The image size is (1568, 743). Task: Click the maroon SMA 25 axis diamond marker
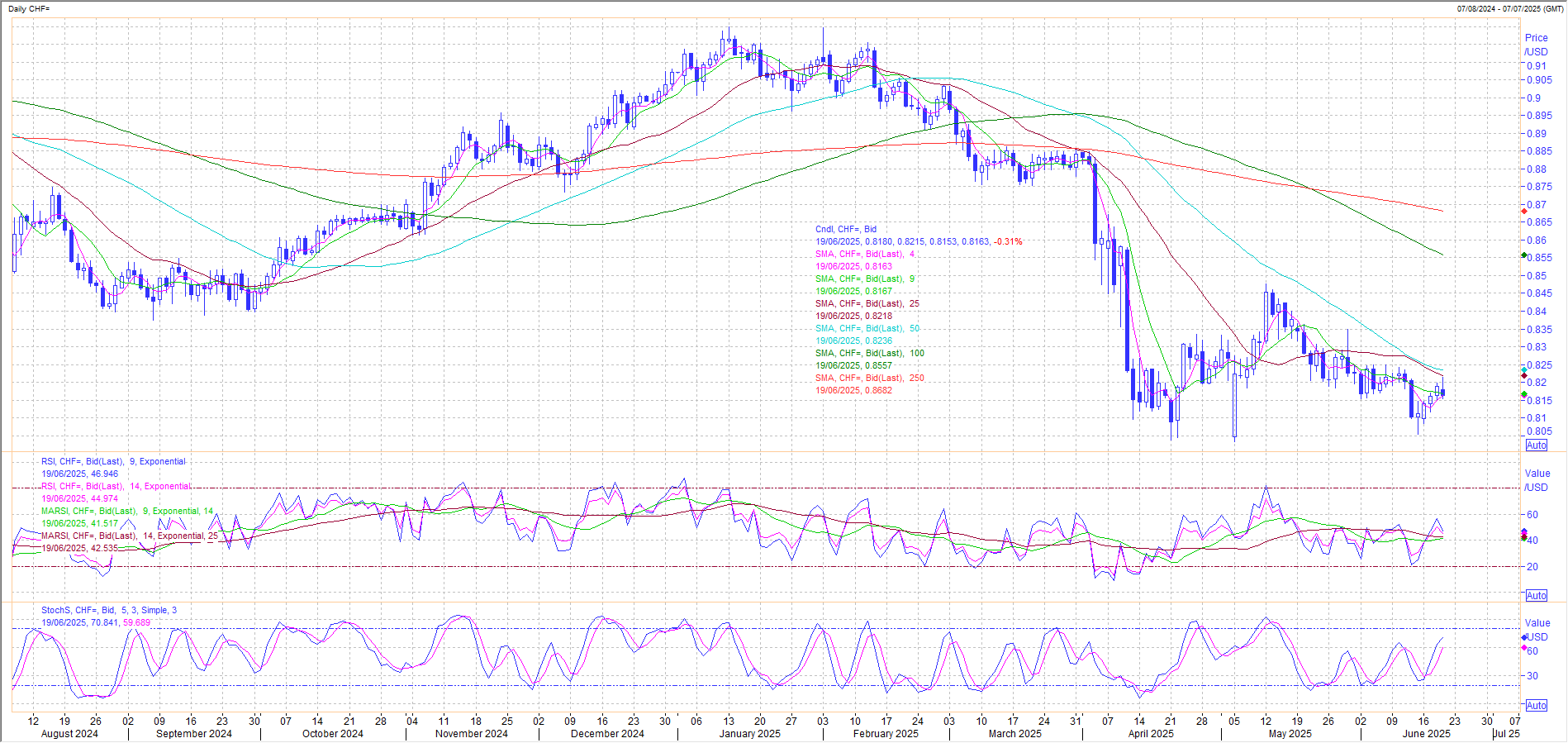tap(1523, 376)
